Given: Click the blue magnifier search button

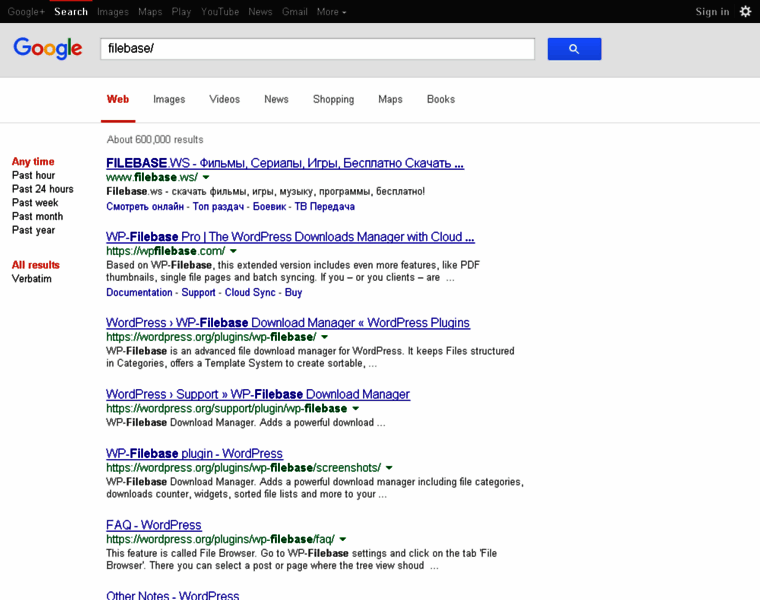Looking at the screenshot, I should coord(574,49).
